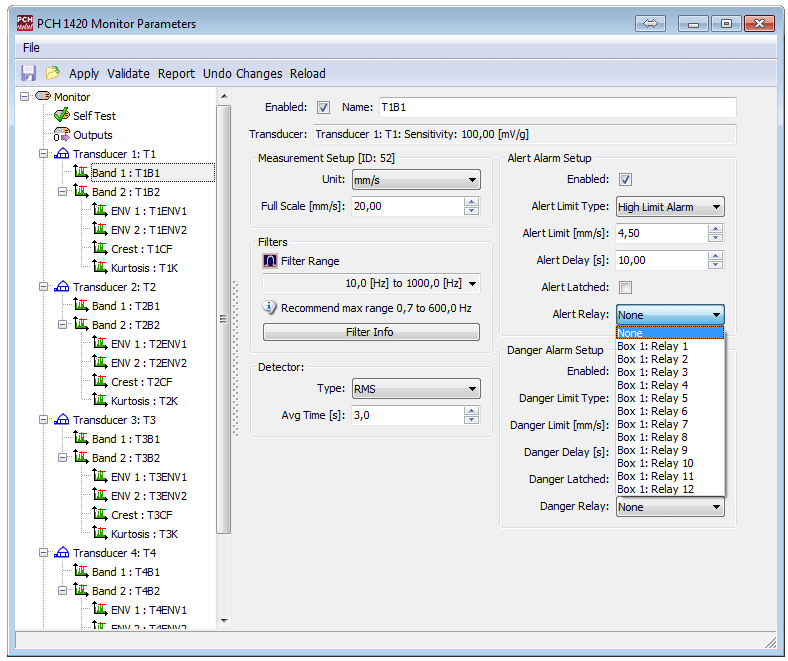Click the Save floppy disk icon
This screenshot has height=661, width=788.
coord(28,73)
